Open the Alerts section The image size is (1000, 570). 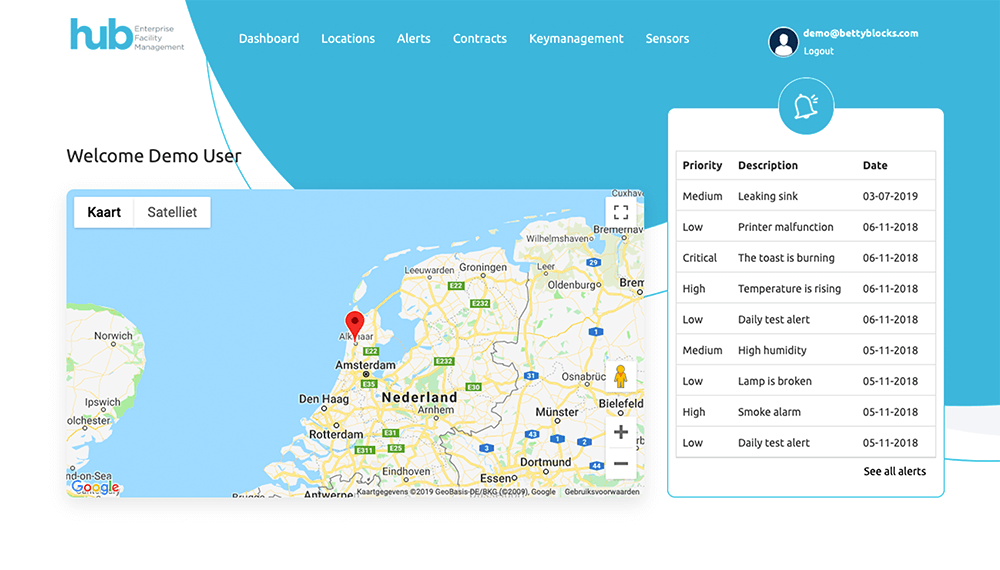413,38
